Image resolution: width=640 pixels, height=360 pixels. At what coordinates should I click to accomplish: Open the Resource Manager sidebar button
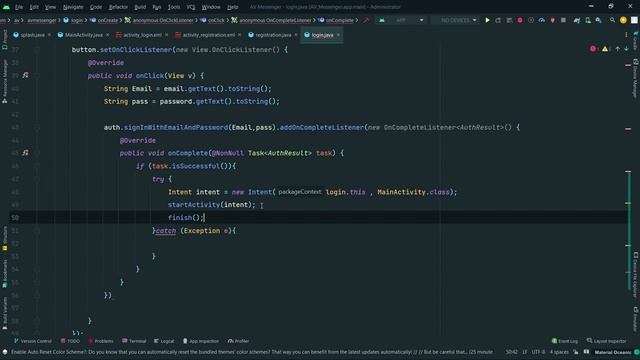(4, 82)
